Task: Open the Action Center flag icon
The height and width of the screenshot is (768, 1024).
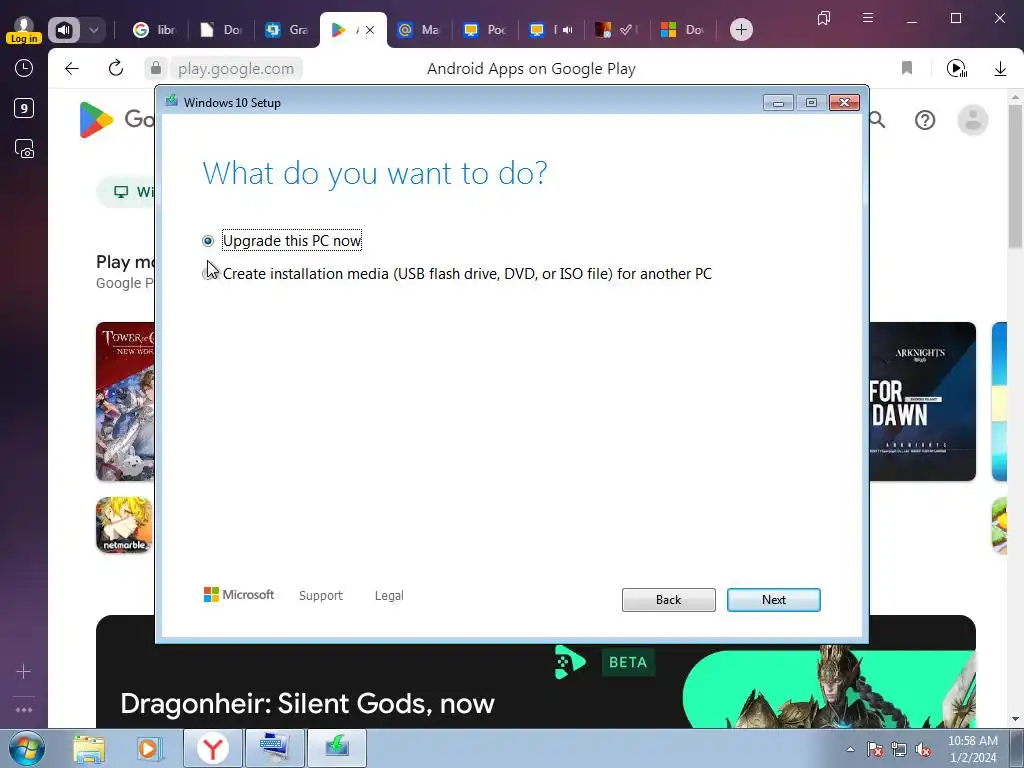Action: point(874,749)
